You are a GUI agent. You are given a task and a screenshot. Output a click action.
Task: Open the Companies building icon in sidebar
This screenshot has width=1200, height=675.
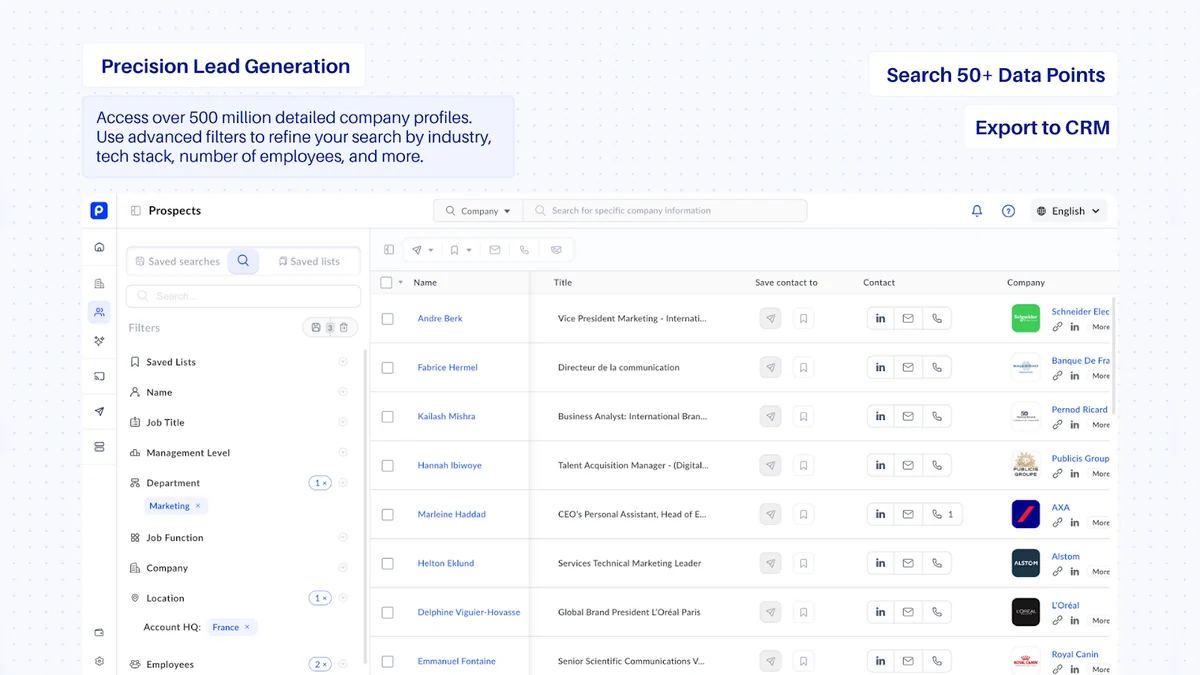click(99, 284)
